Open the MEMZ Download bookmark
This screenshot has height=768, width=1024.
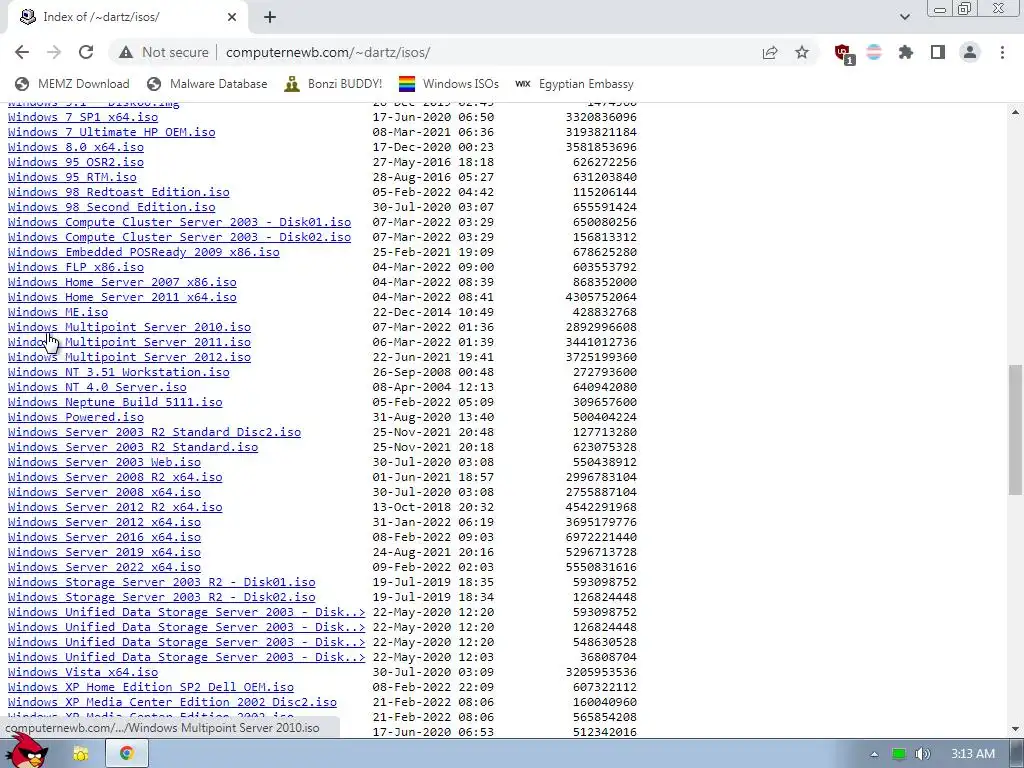pyautogui.click(x=72, y=84)
